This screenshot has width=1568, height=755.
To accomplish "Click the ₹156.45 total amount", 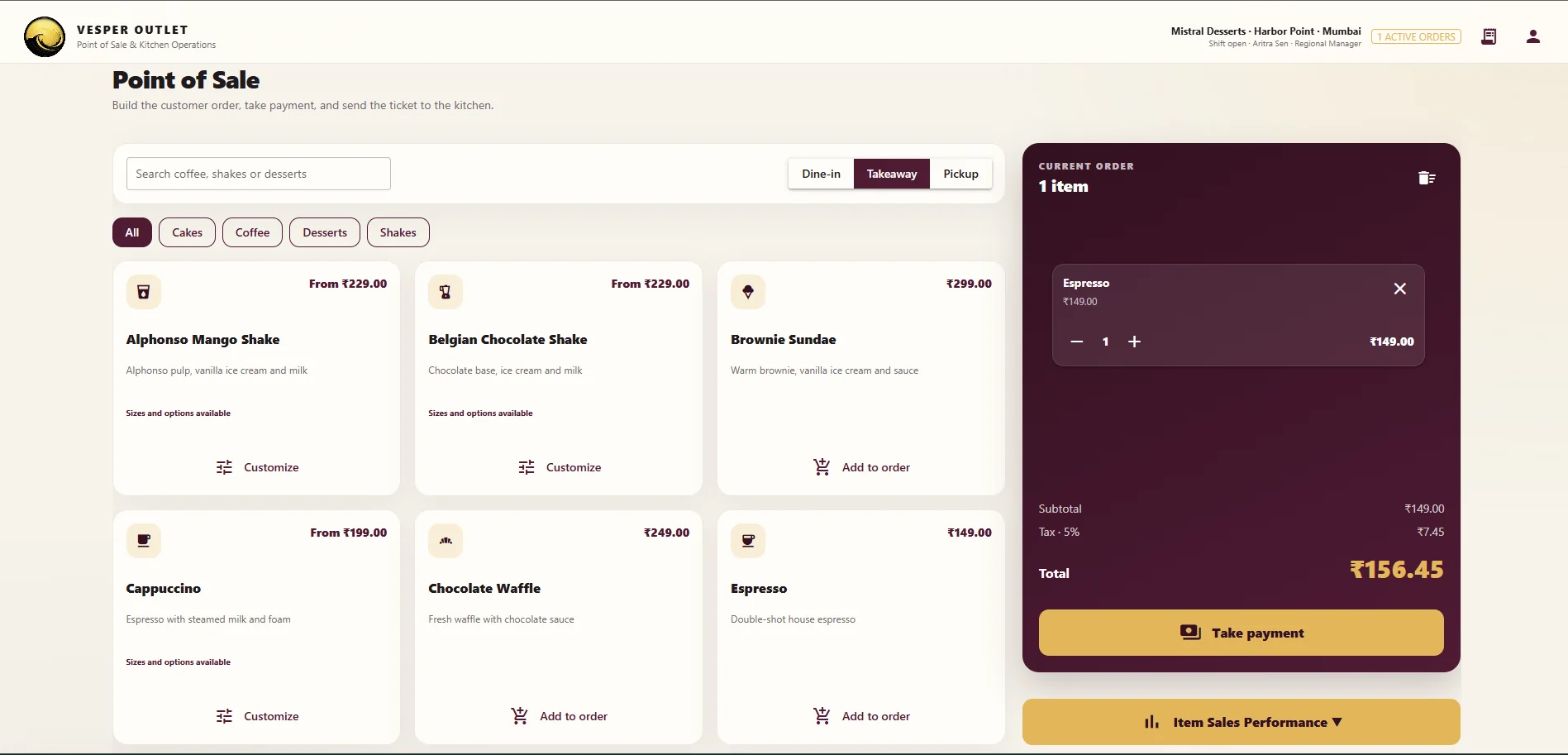I will click(x=1396, y=570).
